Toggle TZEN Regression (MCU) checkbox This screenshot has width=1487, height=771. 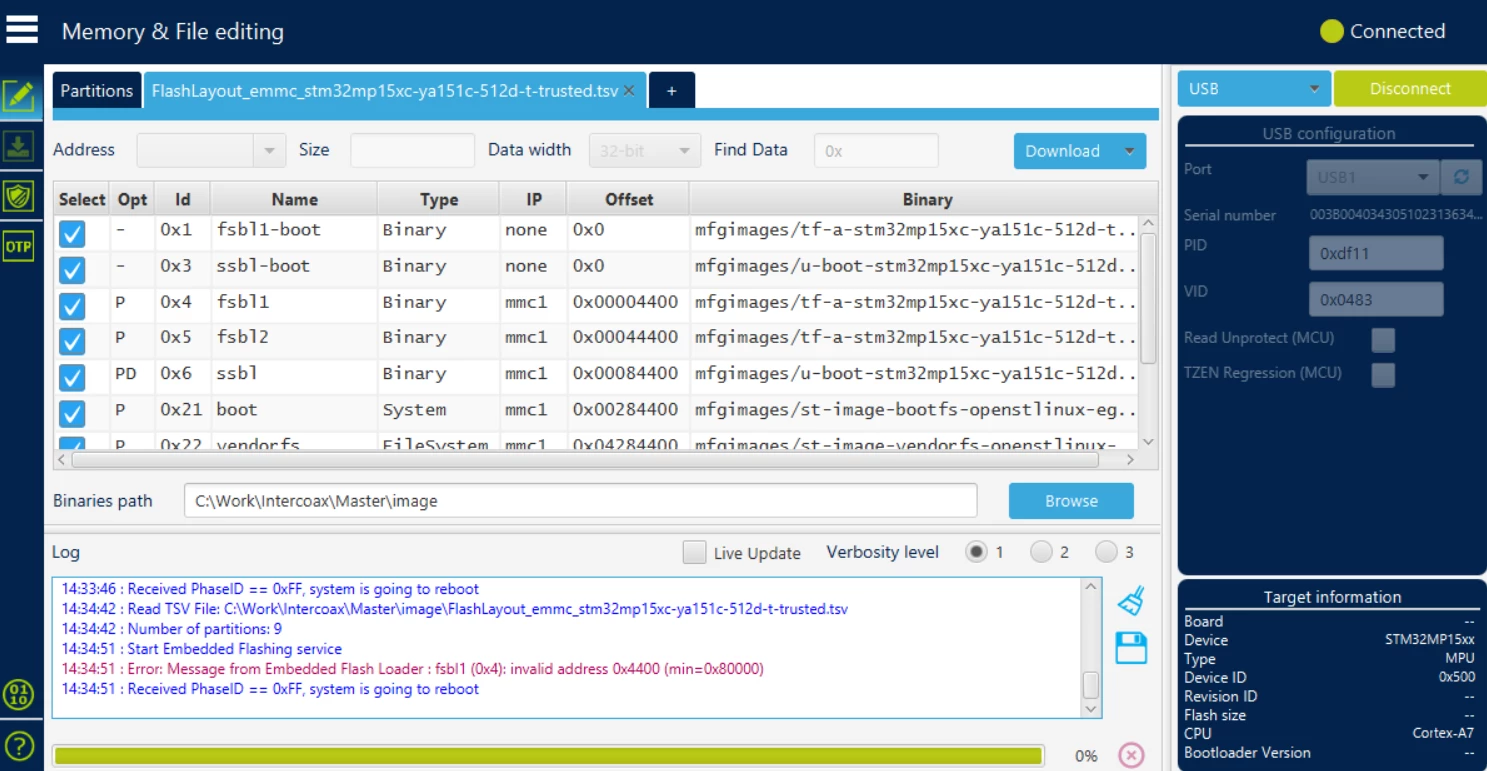1383,375
